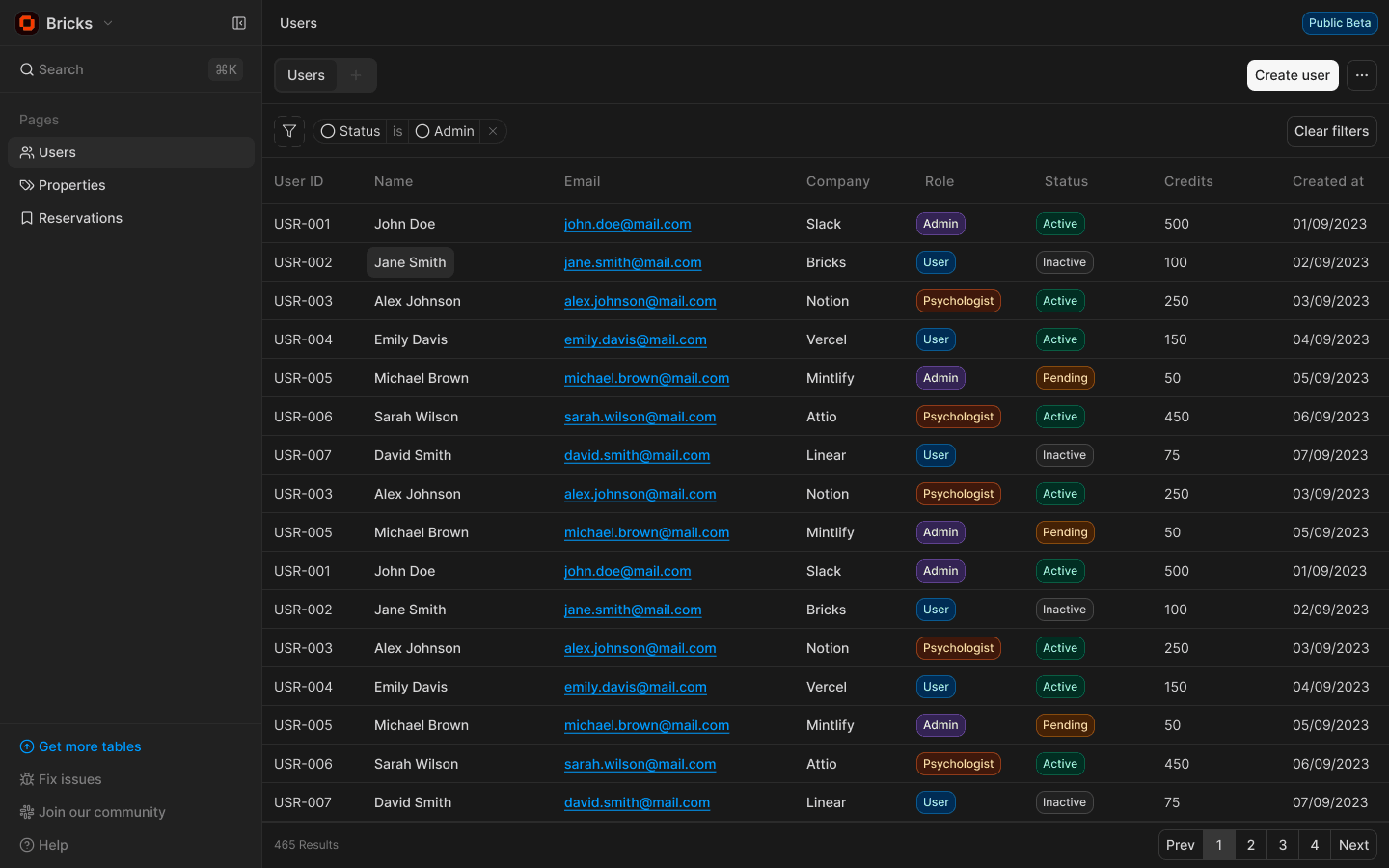Collapse the sidebar with the panel icon
The height and width of the screenshot is (868, 1389).
(x=239, y=23)
